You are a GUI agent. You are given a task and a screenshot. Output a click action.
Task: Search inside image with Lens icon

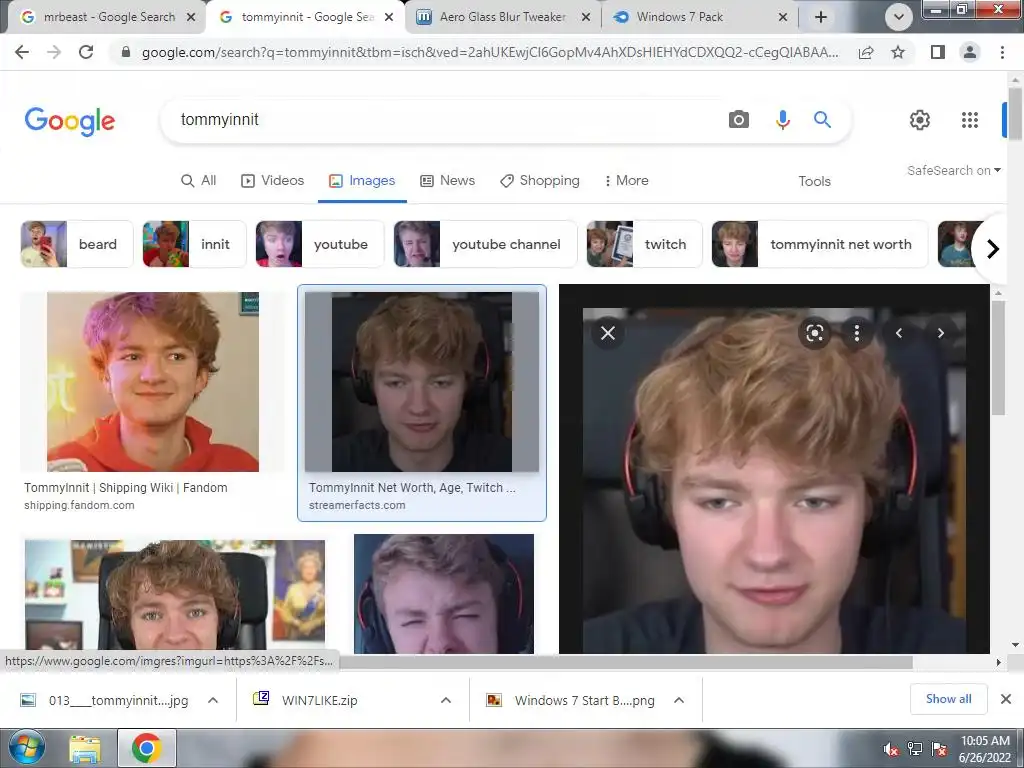coord(814,333)
